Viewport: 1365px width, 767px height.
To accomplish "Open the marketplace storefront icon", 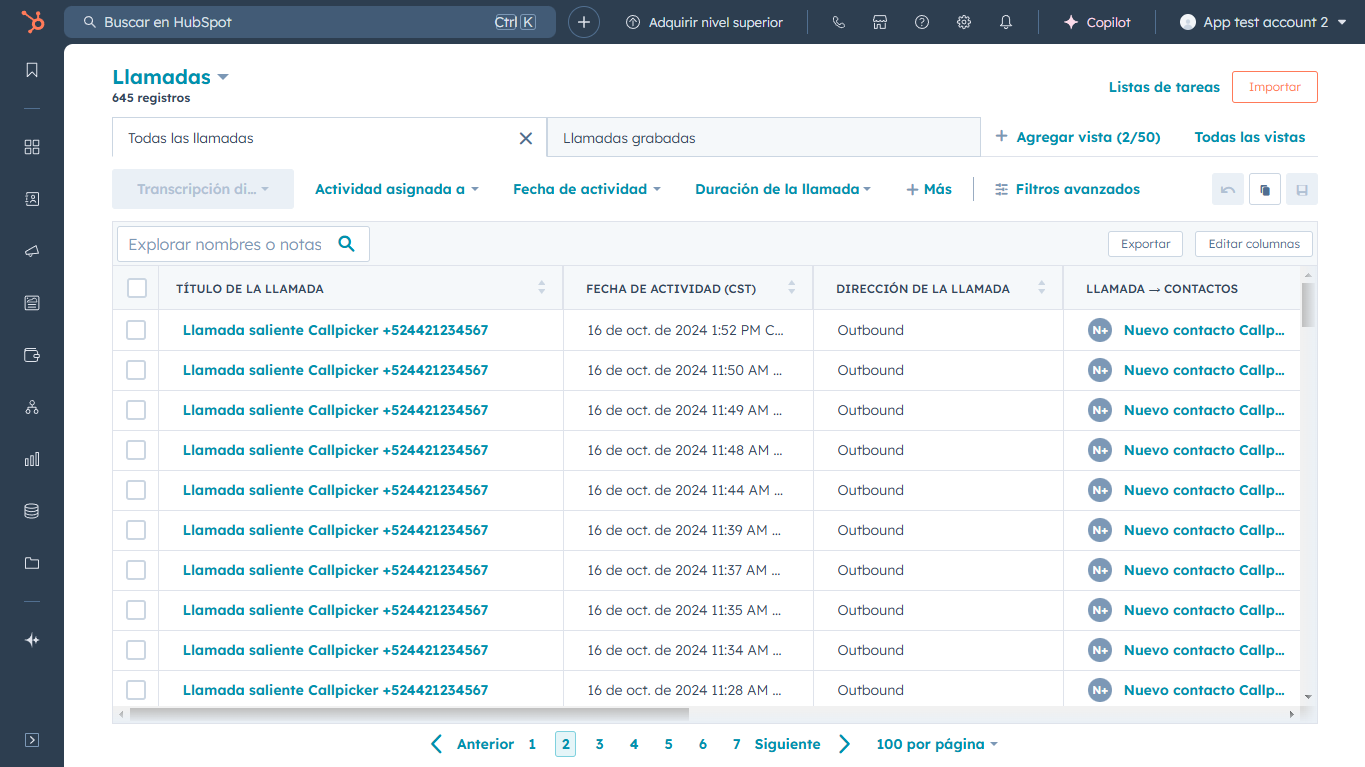I will pos(880,22).
